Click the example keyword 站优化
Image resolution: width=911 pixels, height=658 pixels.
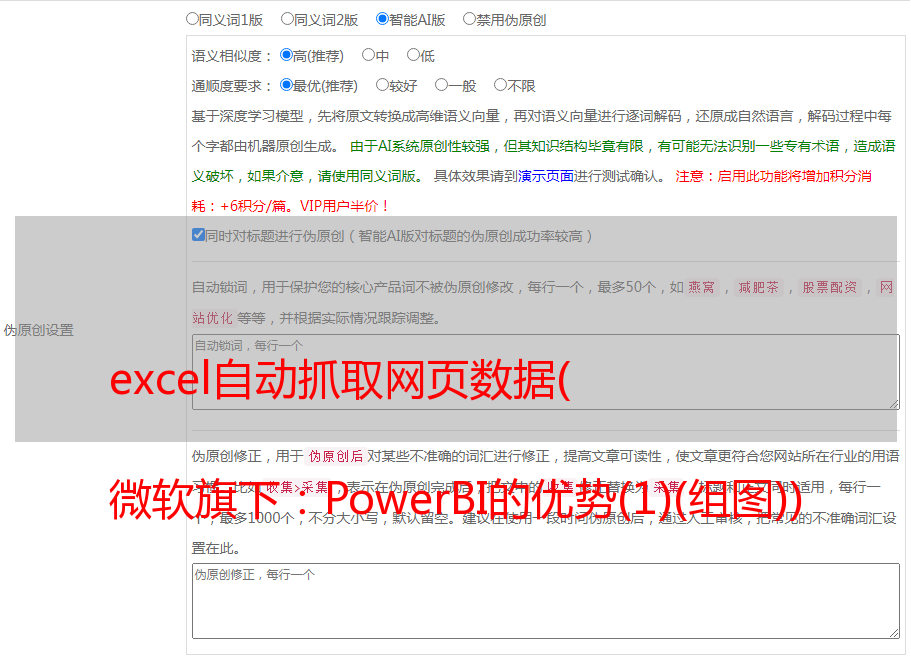click(212, 318)
